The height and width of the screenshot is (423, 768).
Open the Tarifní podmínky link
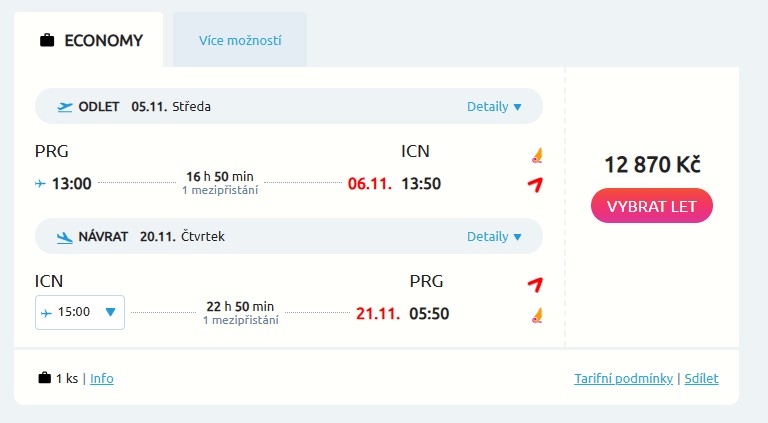coord(623,379)
